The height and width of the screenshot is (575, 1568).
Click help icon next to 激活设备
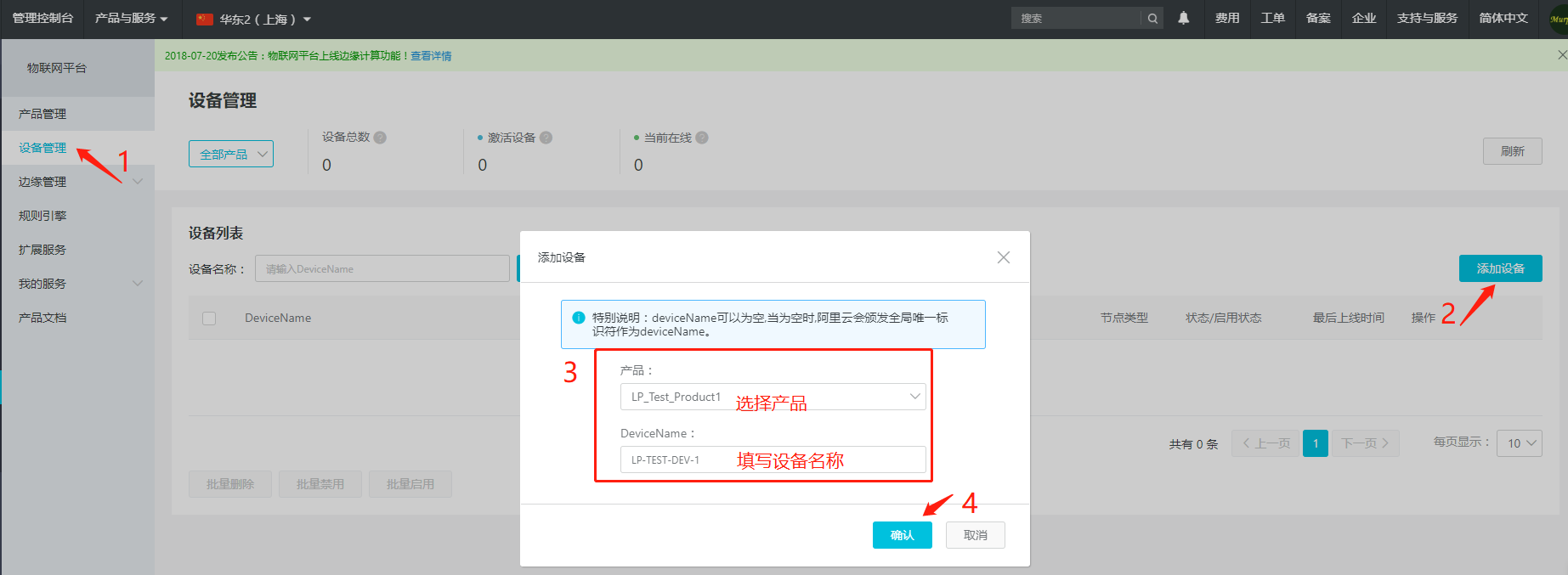pyautogui.click(x=546, y=138)
